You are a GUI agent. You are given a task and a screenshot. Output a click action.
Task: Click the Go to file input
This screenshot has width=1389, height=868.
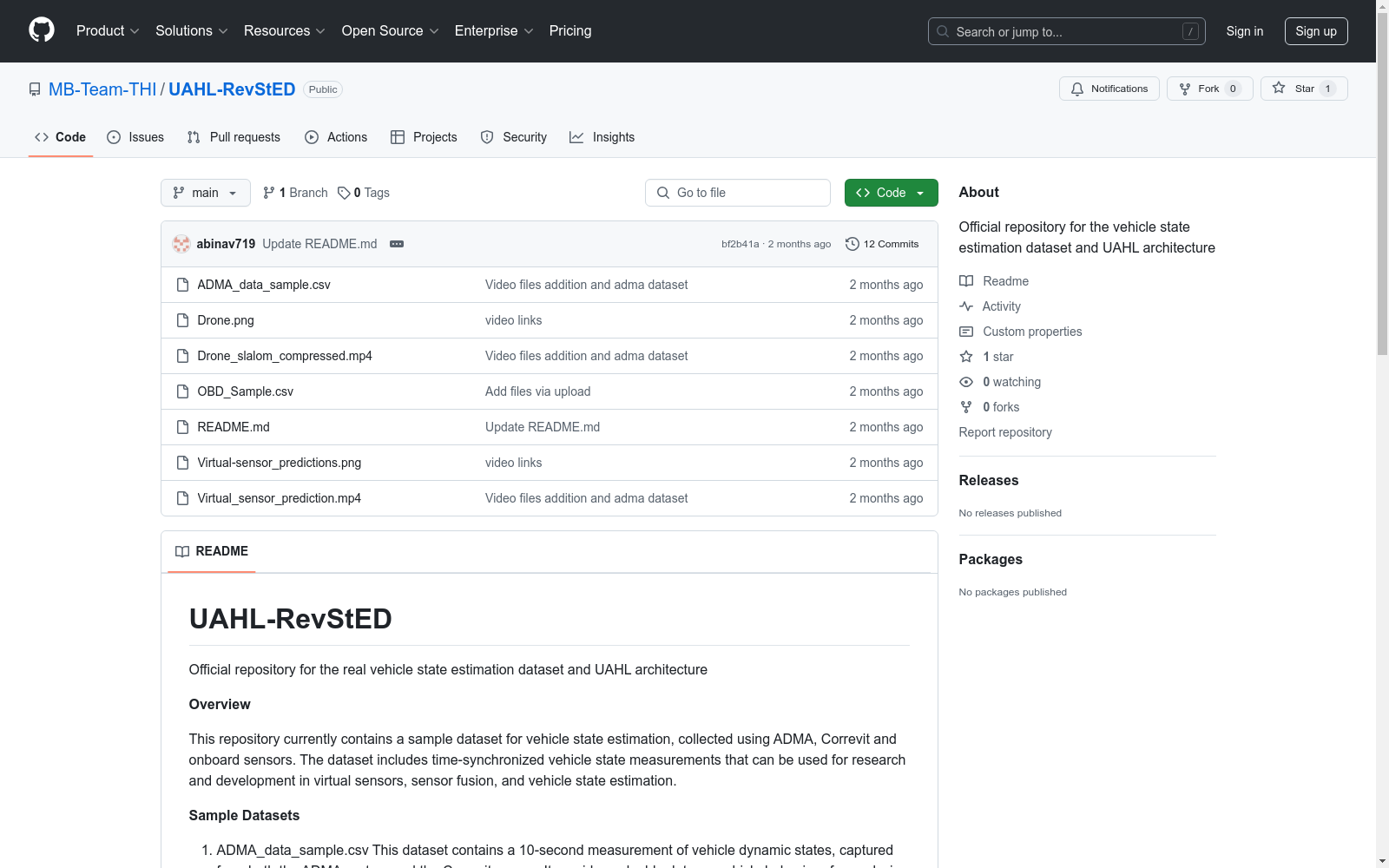738,193
